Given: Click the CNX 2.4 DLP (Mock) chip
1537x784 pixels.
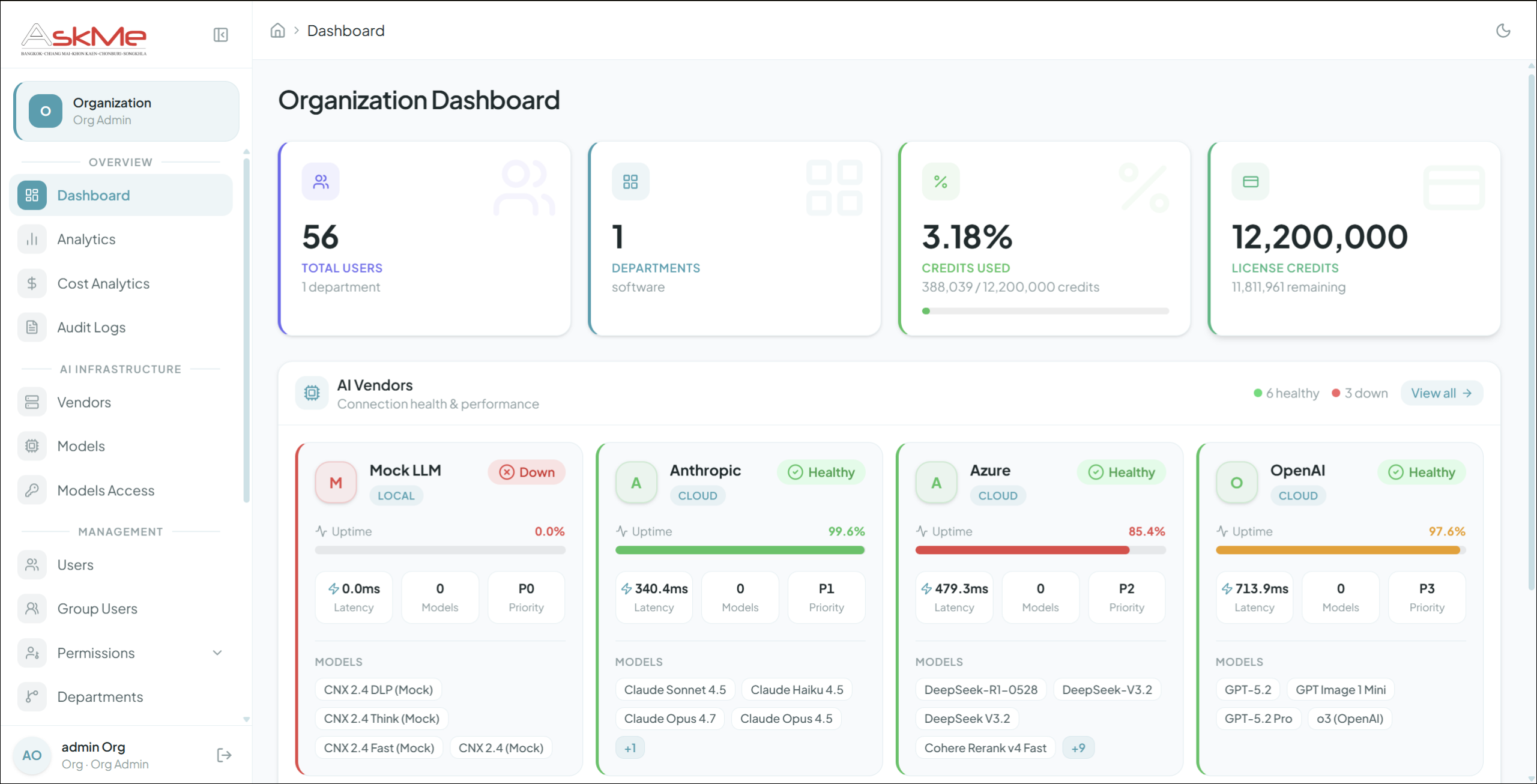Looking at the screenshot, I should pos(378,690).
